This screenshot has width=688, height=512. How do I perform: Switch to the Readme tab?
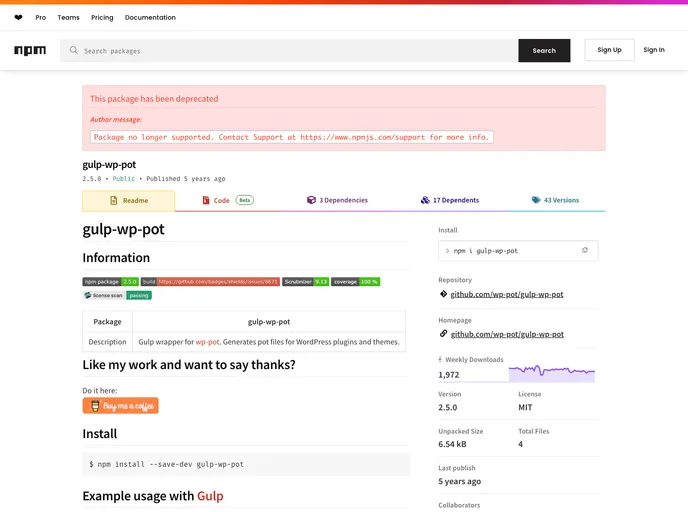point(129,201)
